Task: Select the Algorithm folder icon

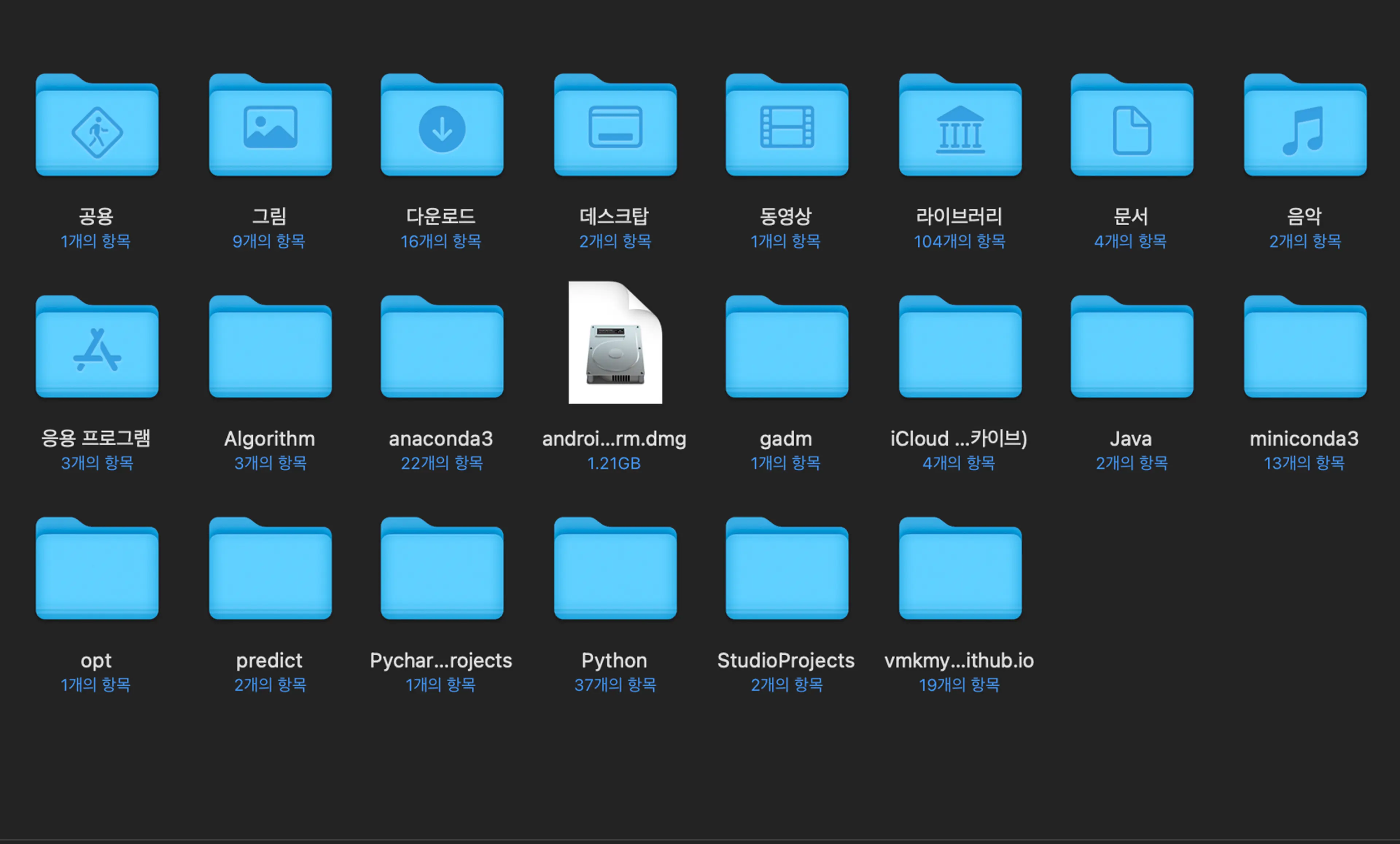Action: pyautogui.click(x=271, y=347)
